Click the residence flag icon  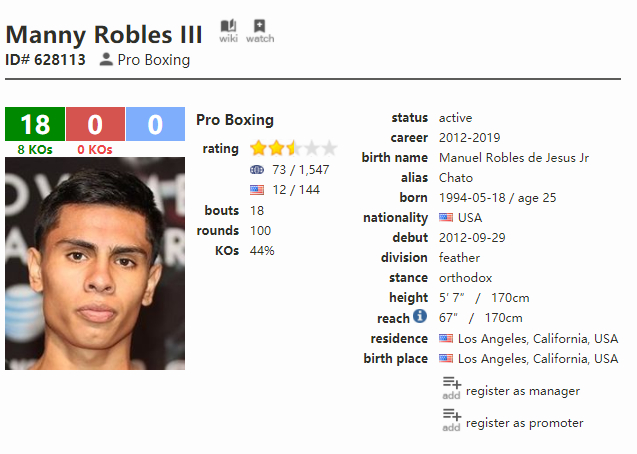click(446, 339)
